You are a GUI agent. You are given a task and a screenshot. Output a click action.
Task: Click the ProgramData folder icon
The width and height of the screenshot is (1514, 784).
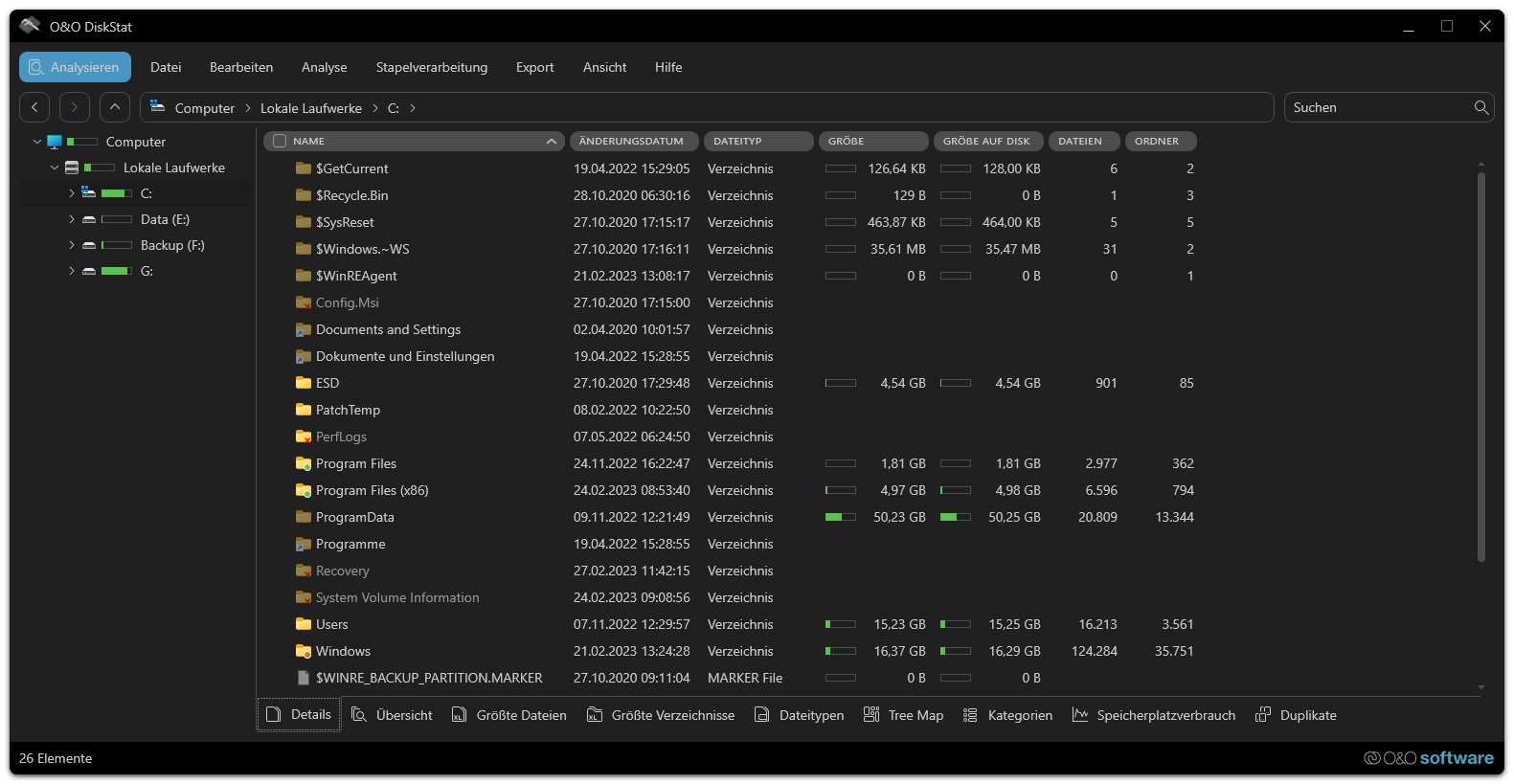[x=304, y=517]
